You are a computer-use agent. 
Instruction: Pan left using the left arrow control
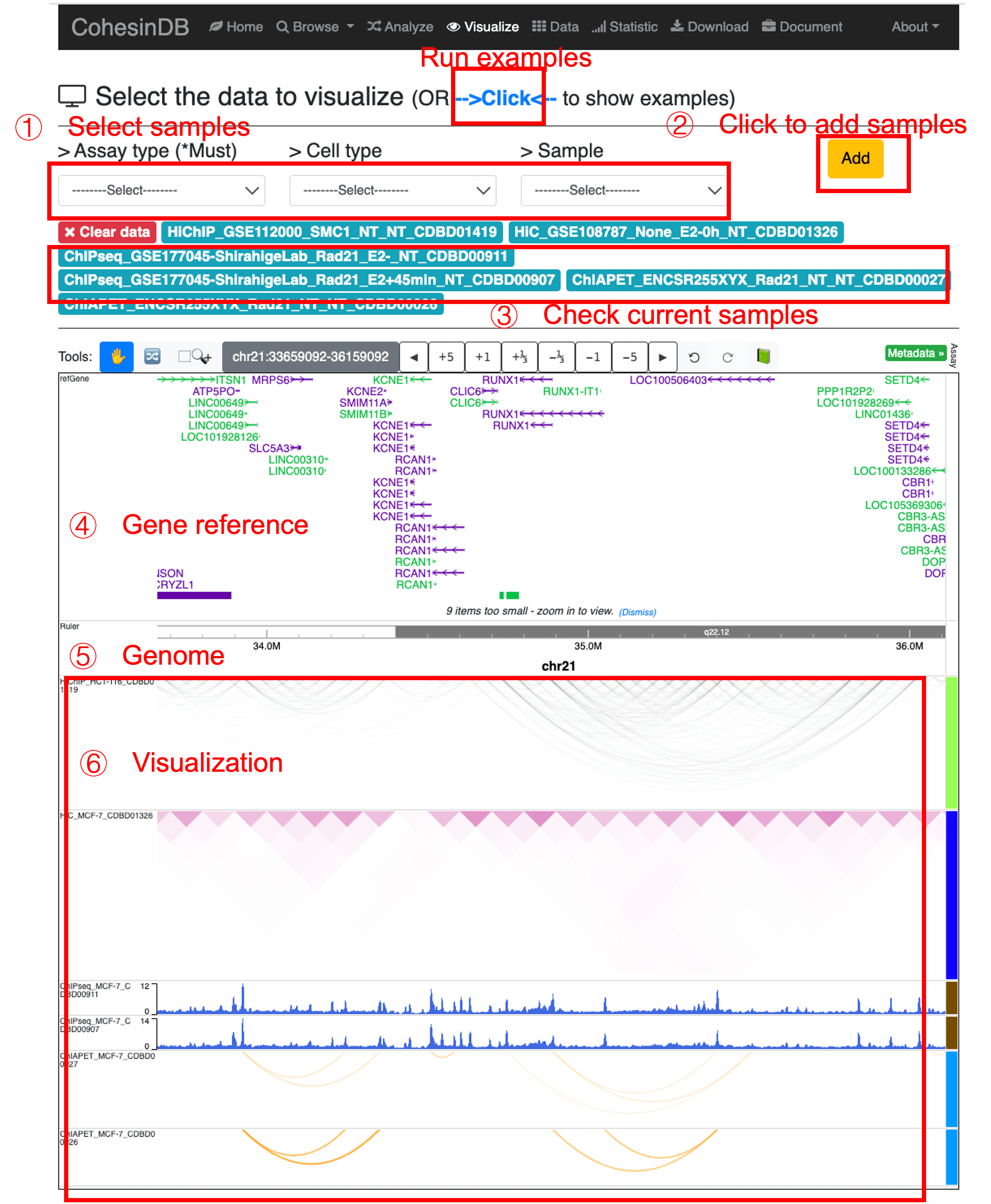[414, 357]
